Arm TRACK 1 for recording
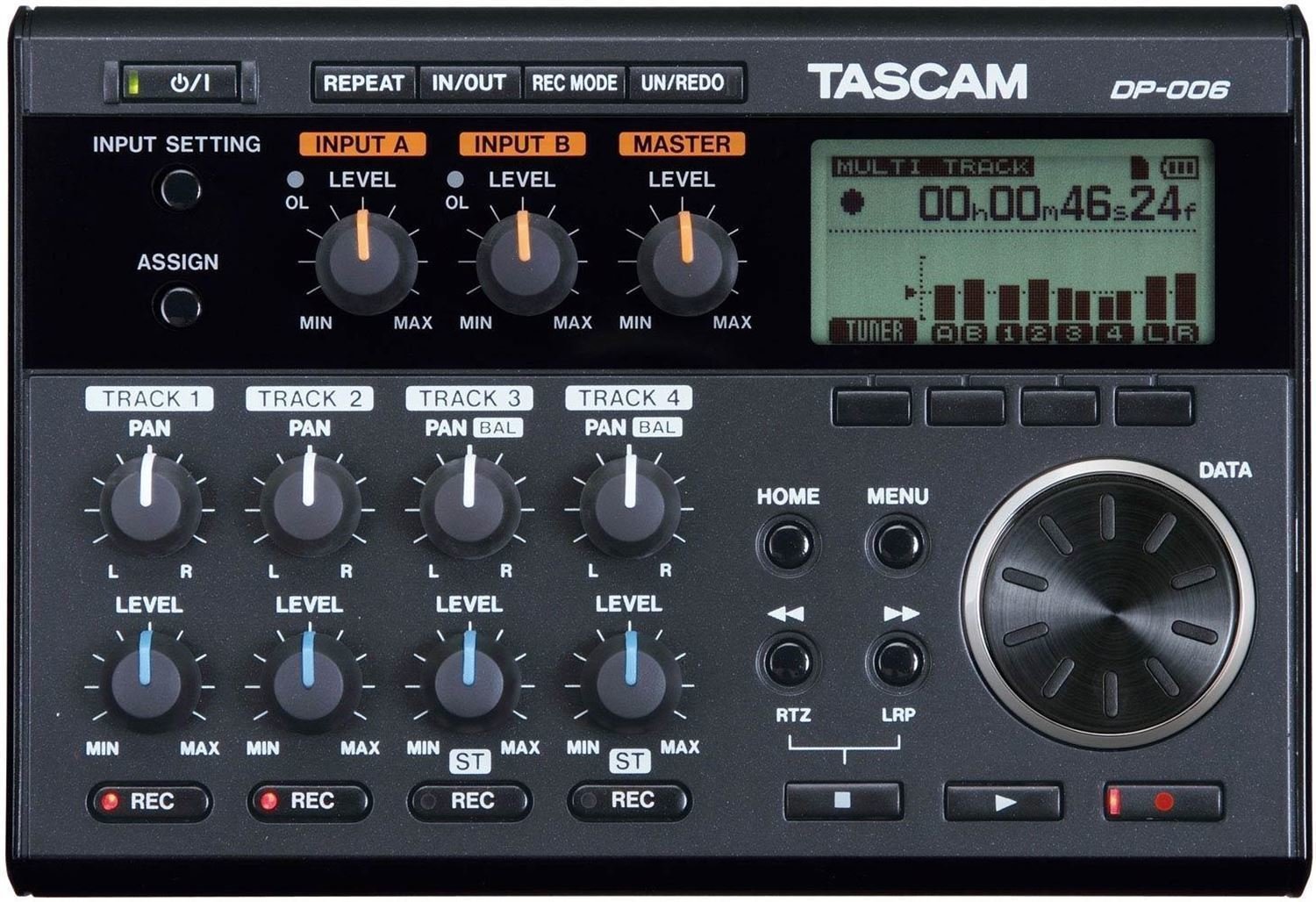 [149, 799]
